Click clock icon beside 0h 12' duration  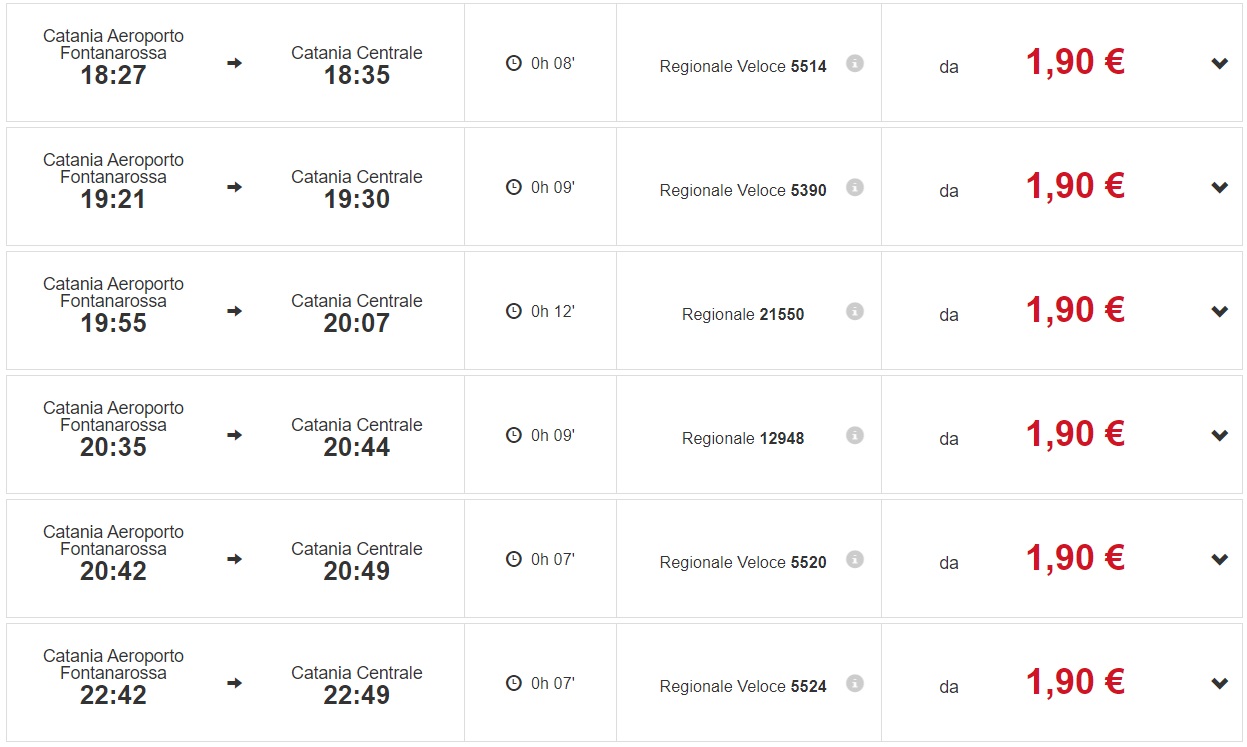[514, 311]
